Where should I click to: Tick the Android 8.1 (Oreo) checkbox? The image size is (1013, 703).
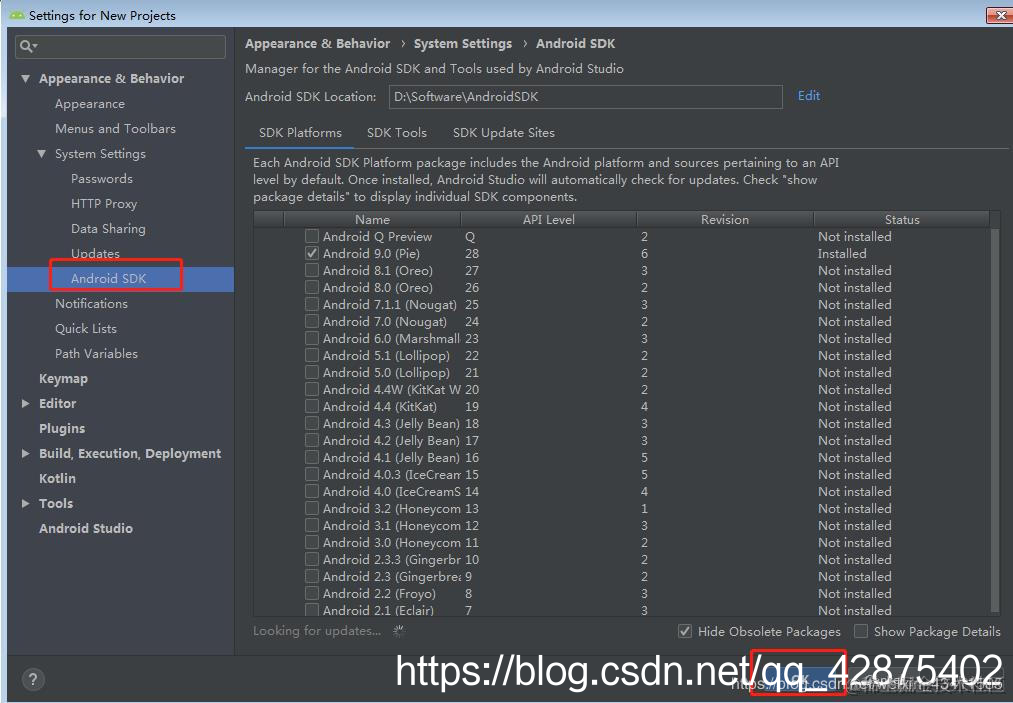[x=312, y=270]
